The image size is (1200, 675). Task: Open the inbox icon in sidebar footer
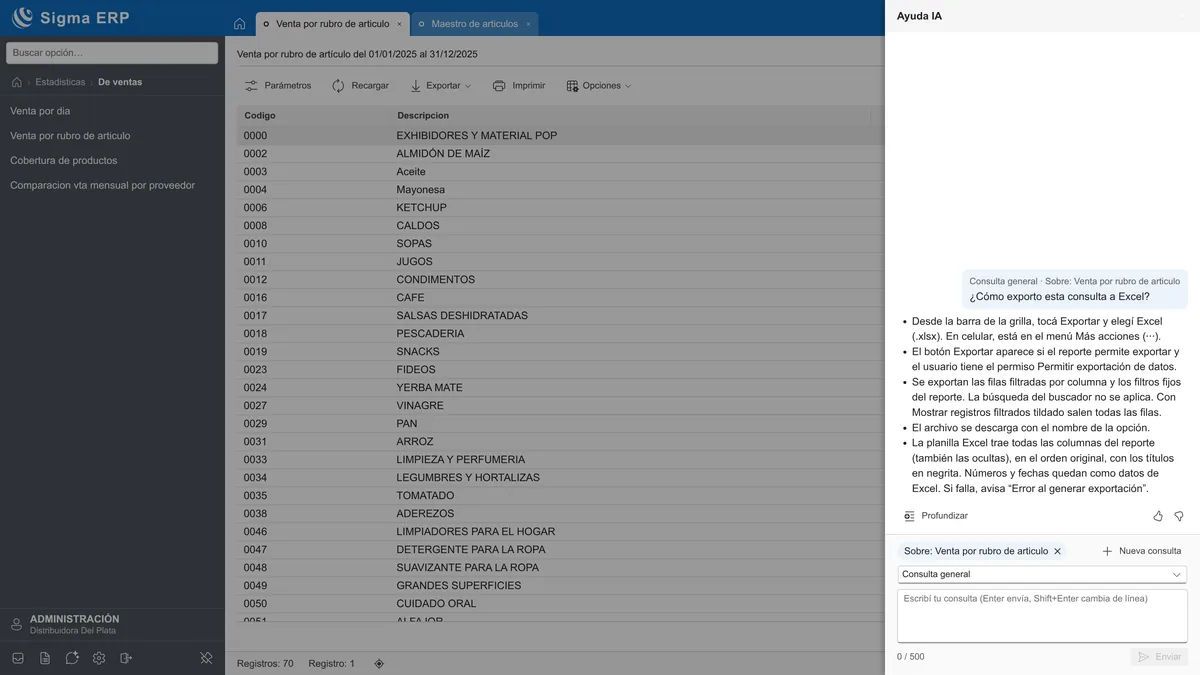click(18, 658)
